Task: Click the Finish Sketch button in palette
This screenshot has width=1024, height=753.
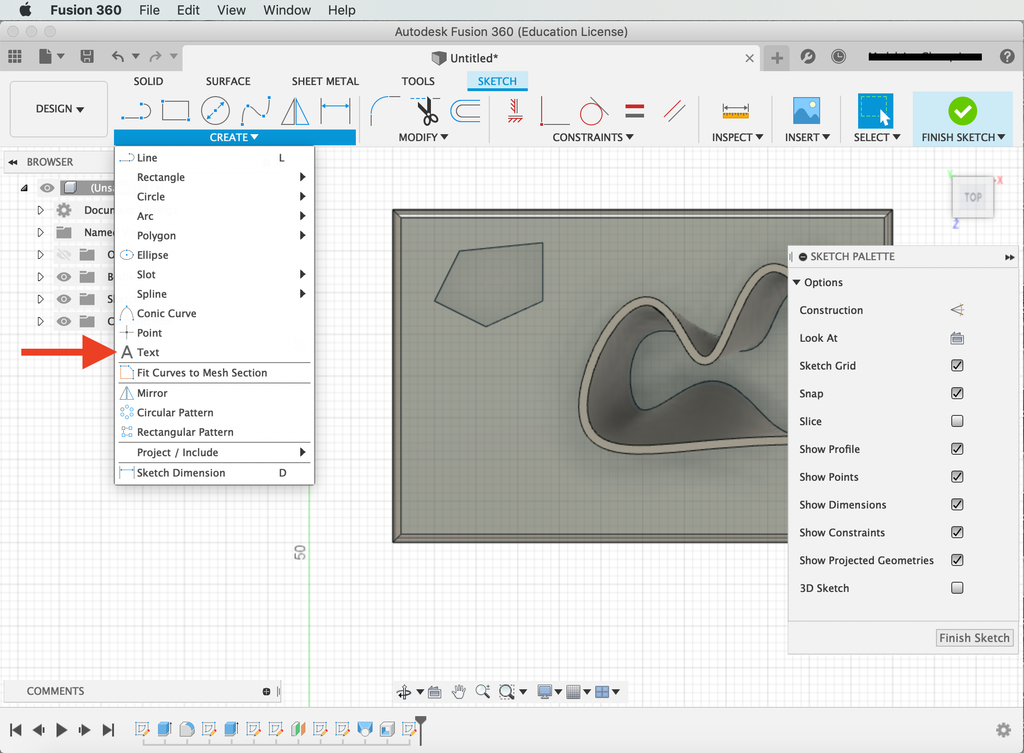Action: click(974, 638)
